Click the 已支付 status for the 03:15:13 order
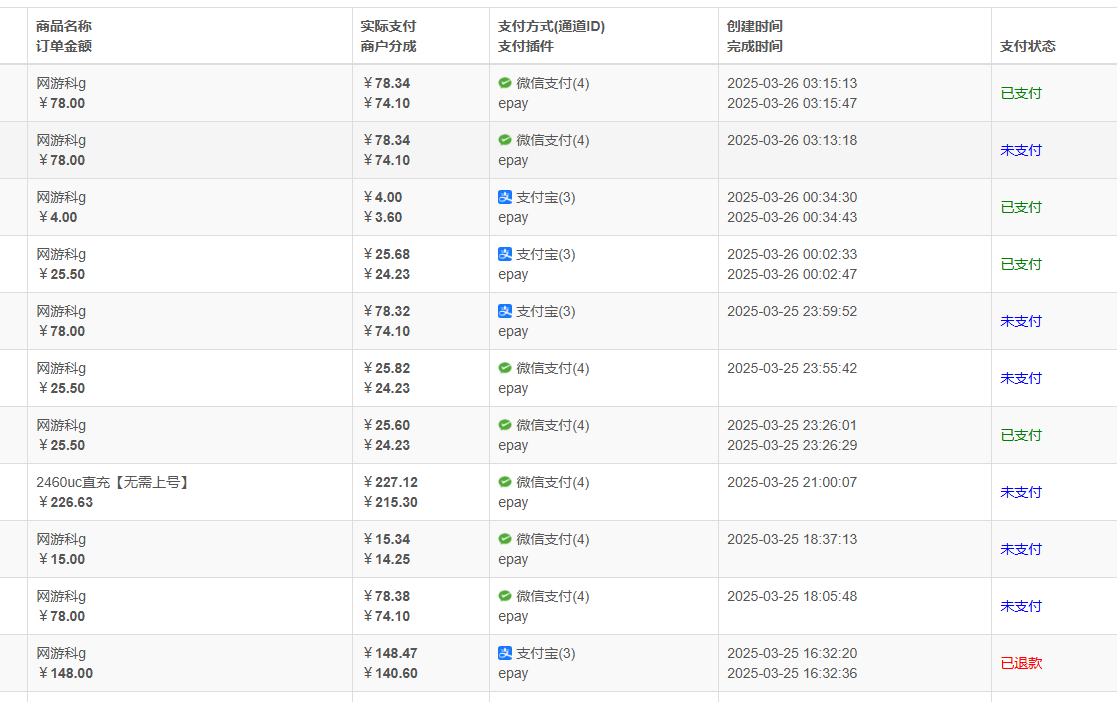 (1021, 94)
